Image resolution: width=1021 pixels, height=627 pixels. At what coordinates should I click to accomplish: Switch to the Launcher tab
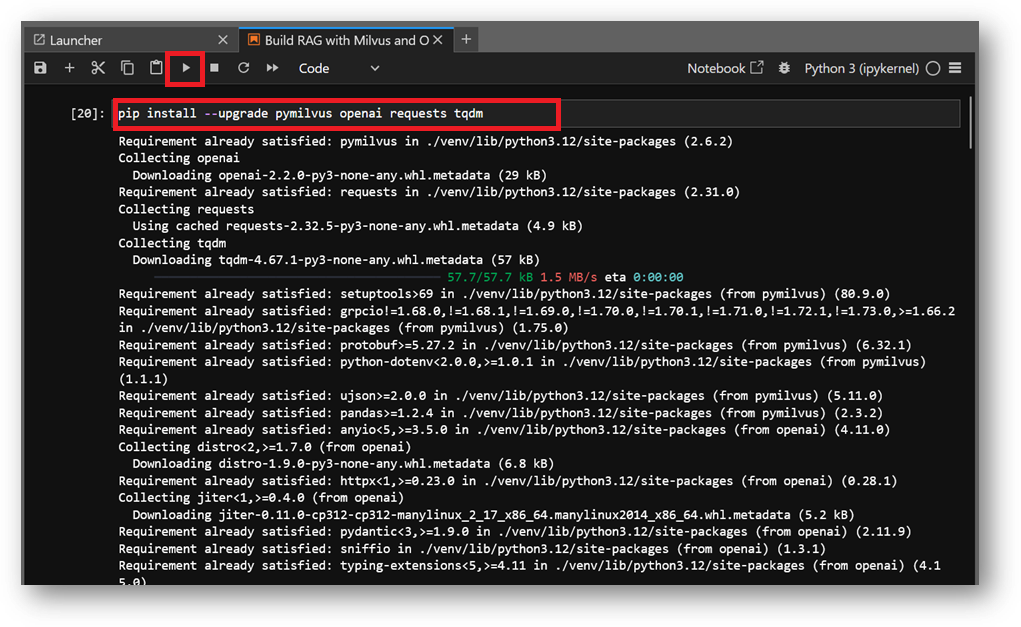pos(77,40)
